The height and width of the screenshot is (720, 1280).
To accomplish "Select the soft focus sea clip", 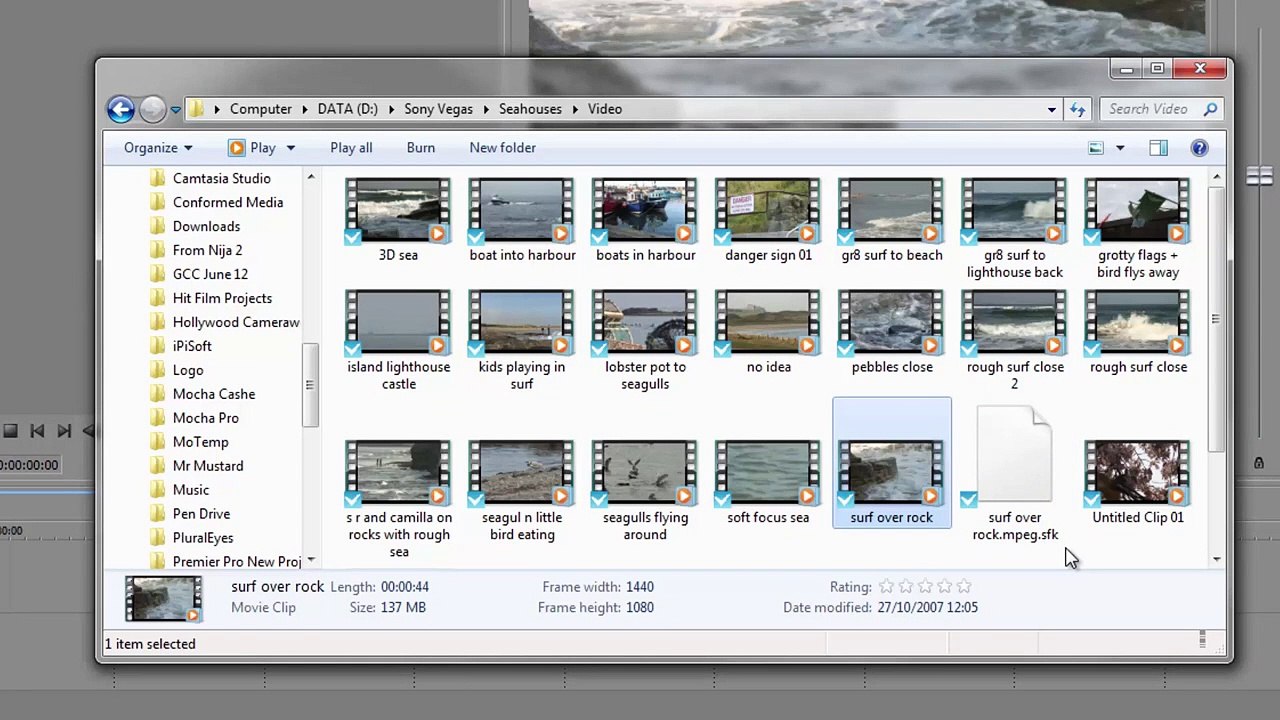I will pyautogui.click(x=768, y=483).
